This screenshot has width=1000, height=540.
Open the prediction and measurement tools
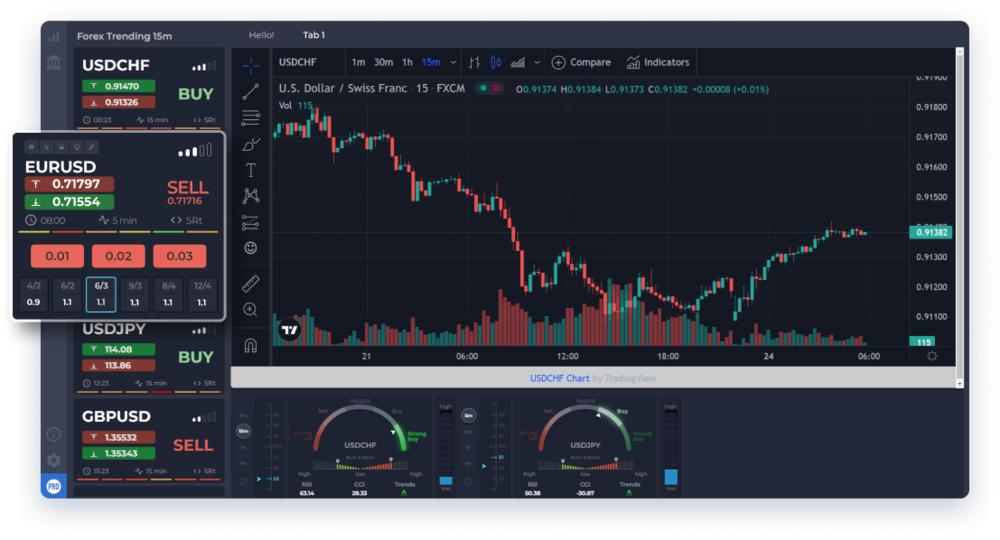(x=251, y=222)
